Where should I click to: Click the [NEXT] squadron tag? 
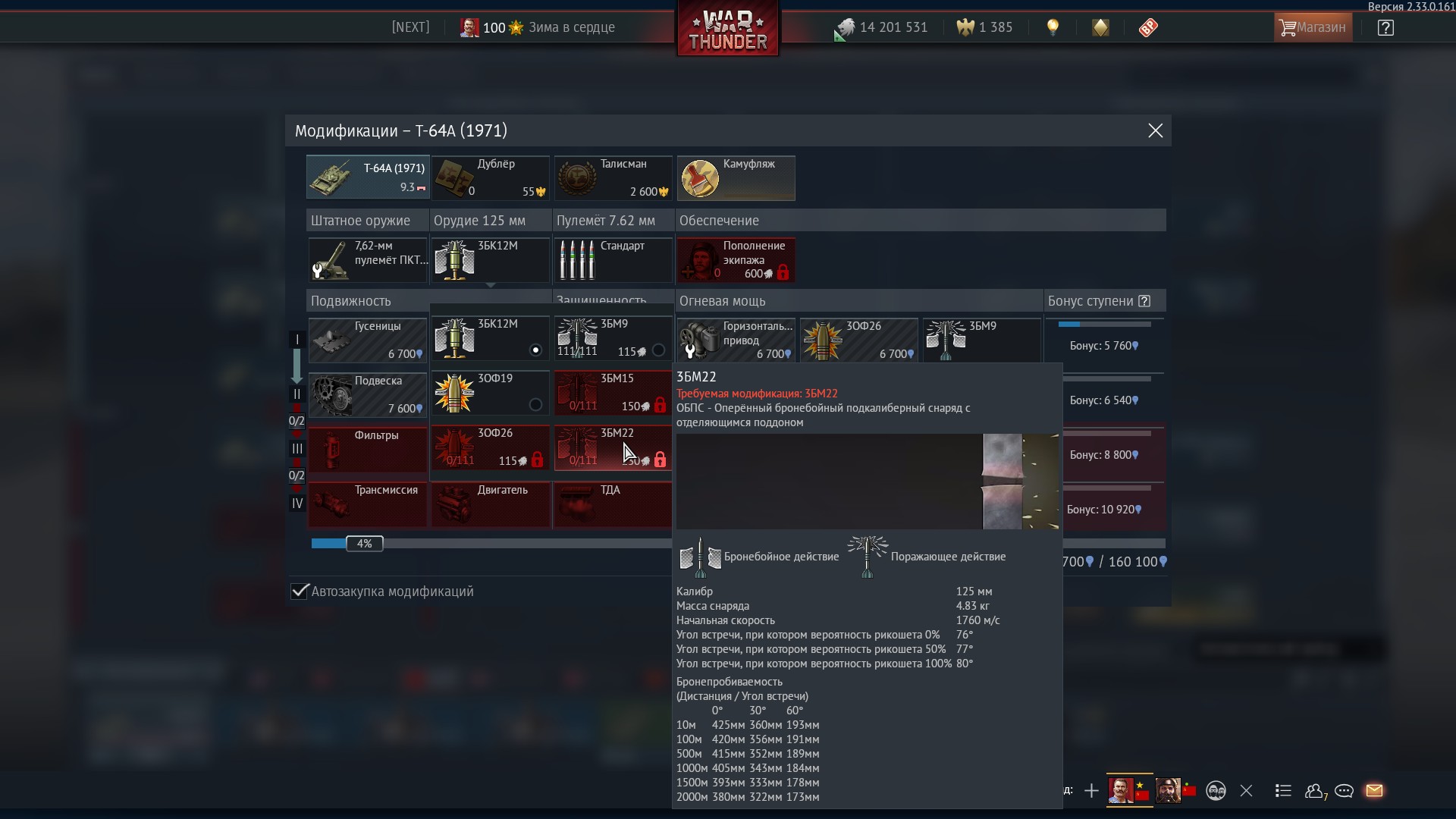(410, 27)
